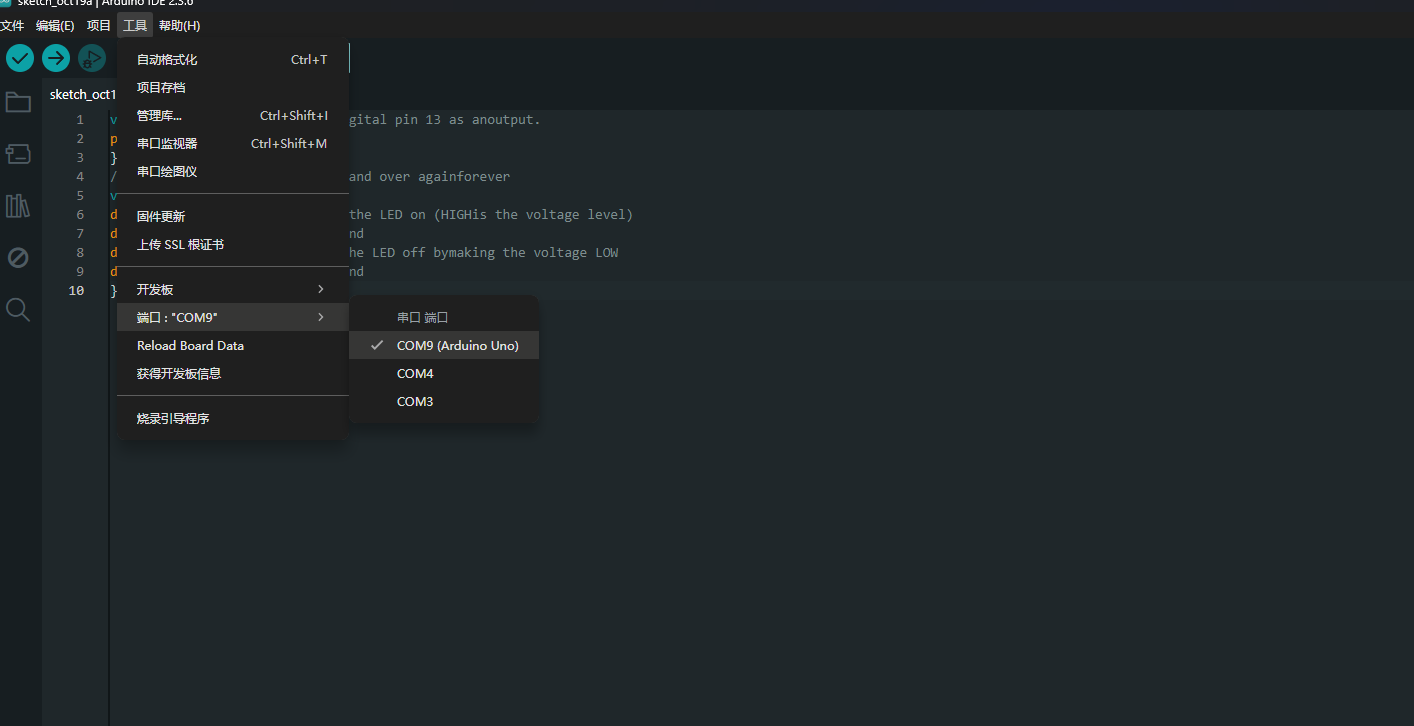Select 上传 SSL 根证书 menu entry
Screen dimensions: 1414x726
pyautogui.click(x=233, y=244)
